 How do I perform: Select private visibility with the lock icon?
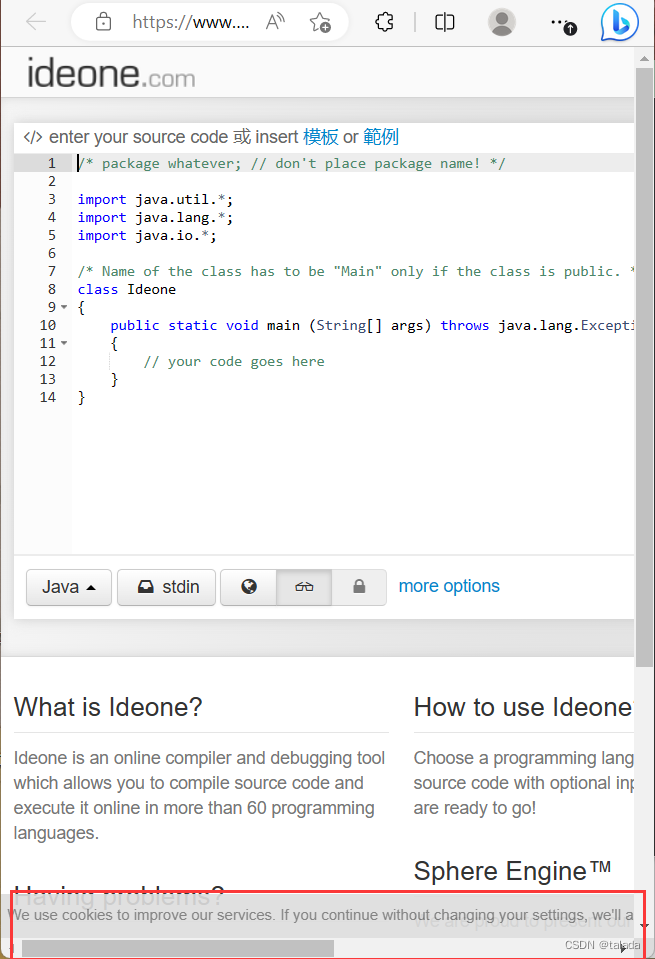pos(359,587)
